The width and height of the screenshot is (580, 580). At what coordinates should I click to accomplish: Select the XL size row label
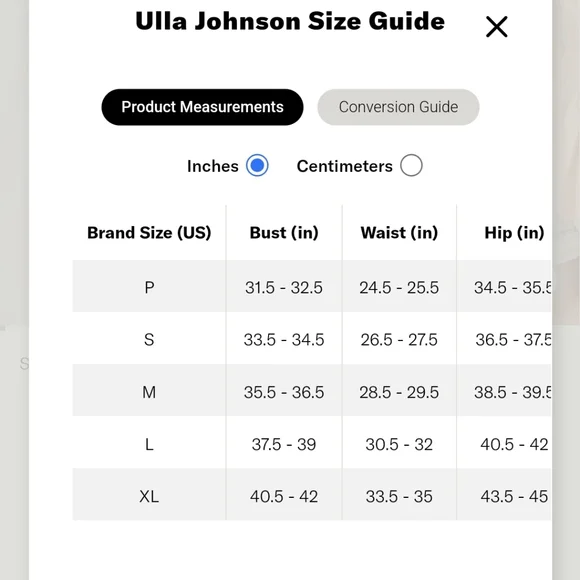(149, 496)
